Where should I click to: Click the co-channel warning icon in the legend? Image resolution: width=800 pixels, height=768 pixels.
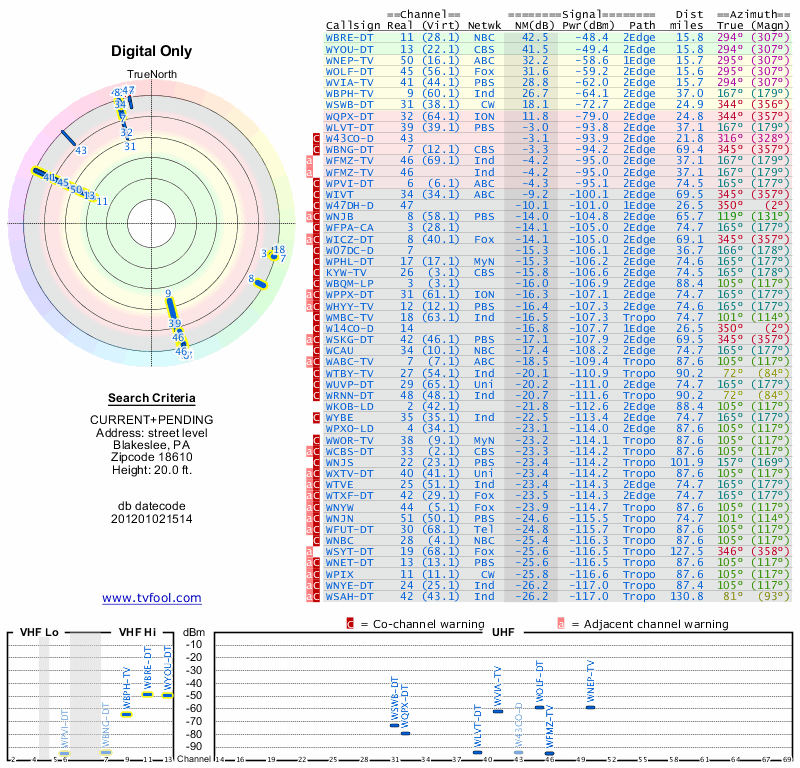(x=350, y=624)
